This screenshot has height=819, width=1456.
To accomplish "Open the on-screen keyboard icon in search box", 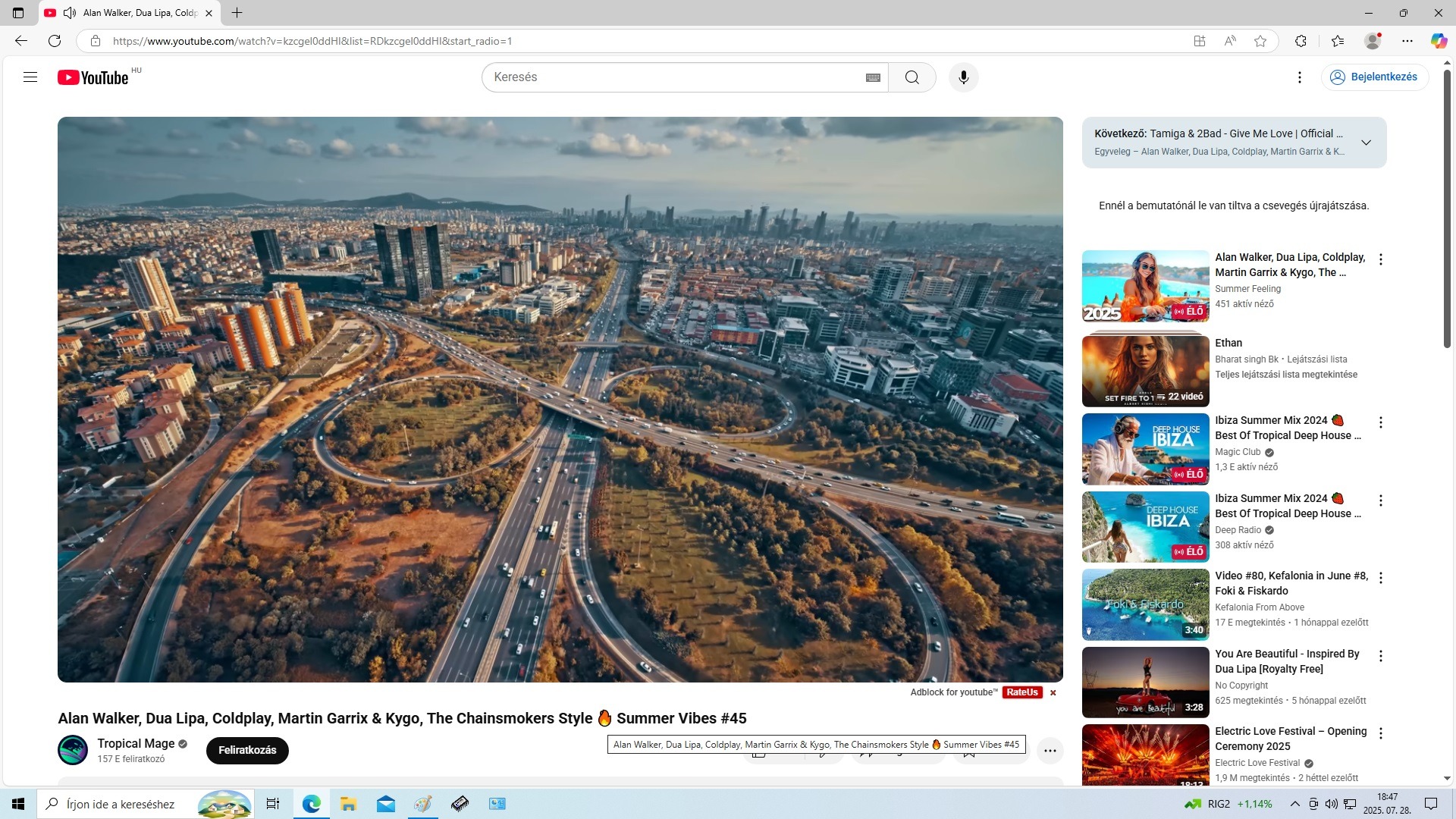I will pos(873,77).
